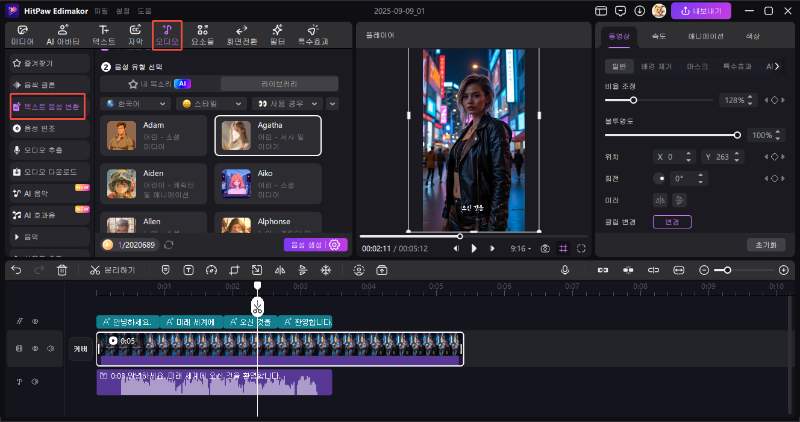Undo the last edit in timeline toolbar

(16, 270)
